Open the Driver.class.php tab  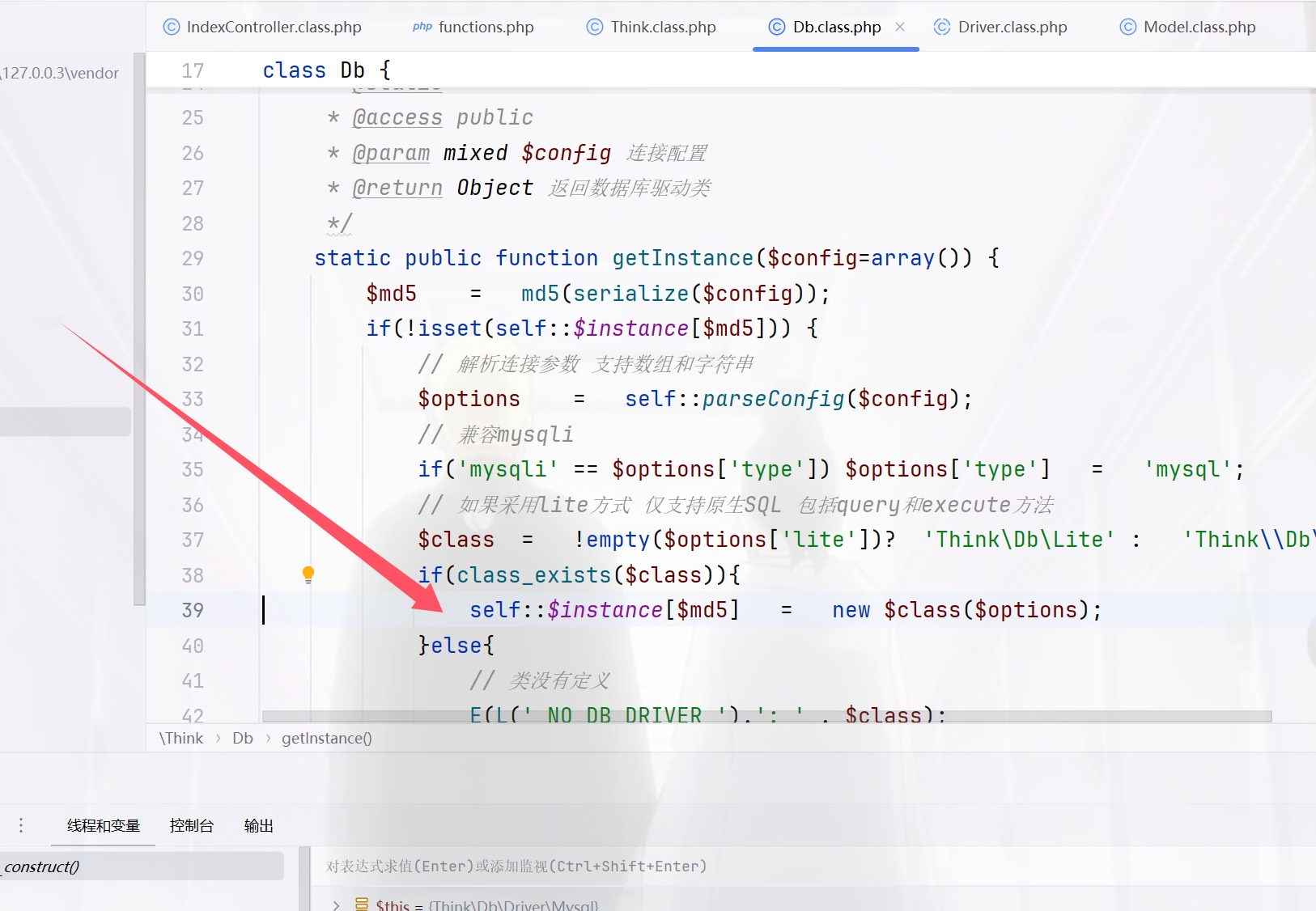coord(1001,27)
